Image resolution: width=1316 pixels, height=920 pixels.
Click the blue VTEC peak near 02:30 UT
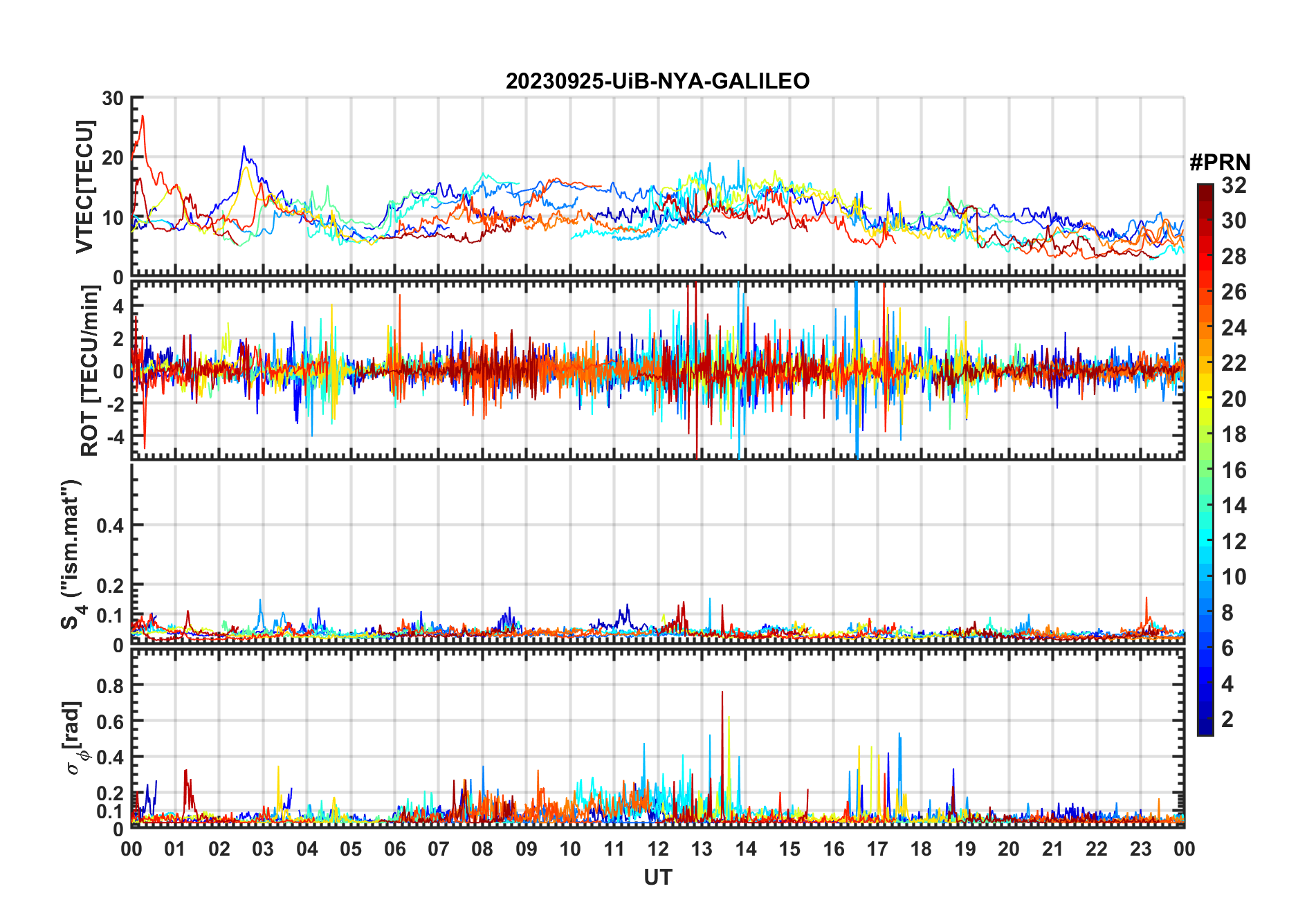(244, 147)
